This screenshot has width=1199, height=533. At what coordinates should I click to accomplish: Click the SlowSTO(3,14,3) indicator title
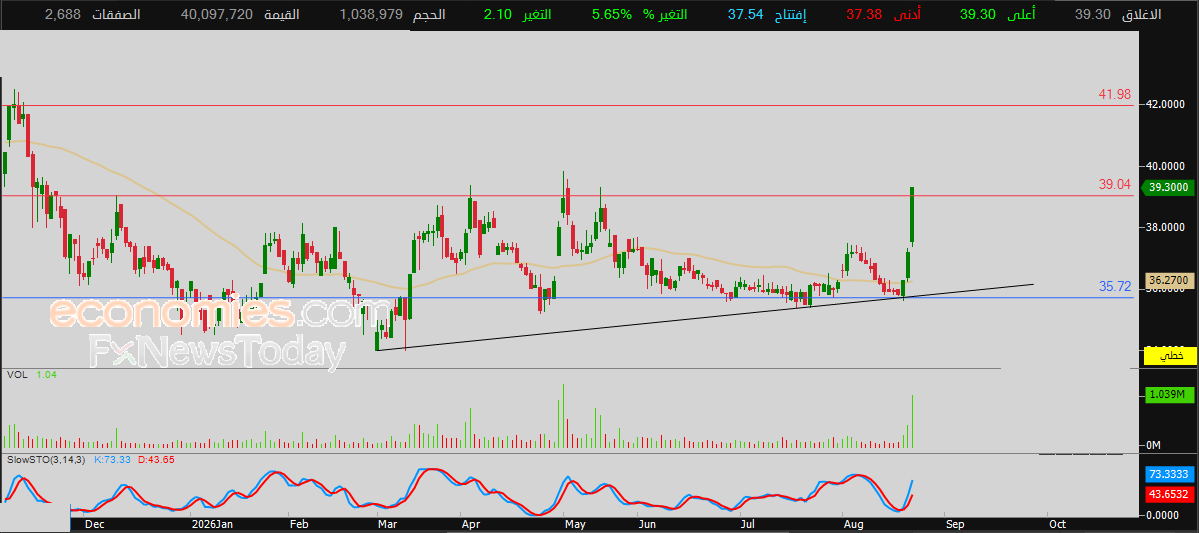coord(47,459)
